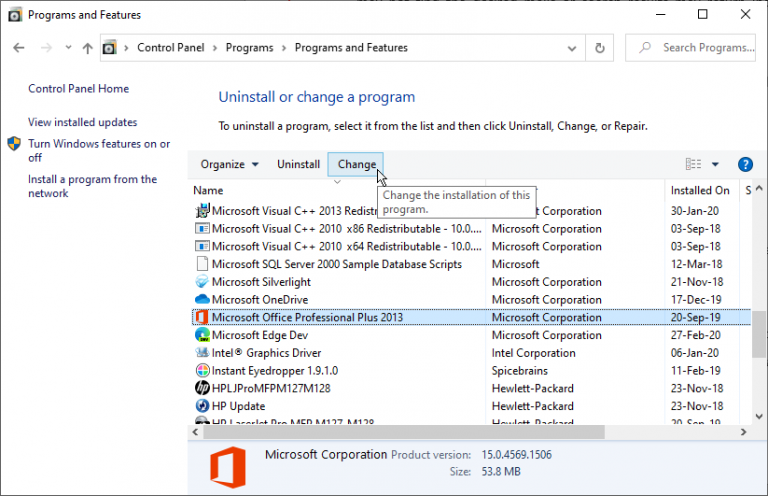This screenshot has width=768, height=496.
Task: Select Intel Graphics Driver row name
Action: [x=266, y=353]
